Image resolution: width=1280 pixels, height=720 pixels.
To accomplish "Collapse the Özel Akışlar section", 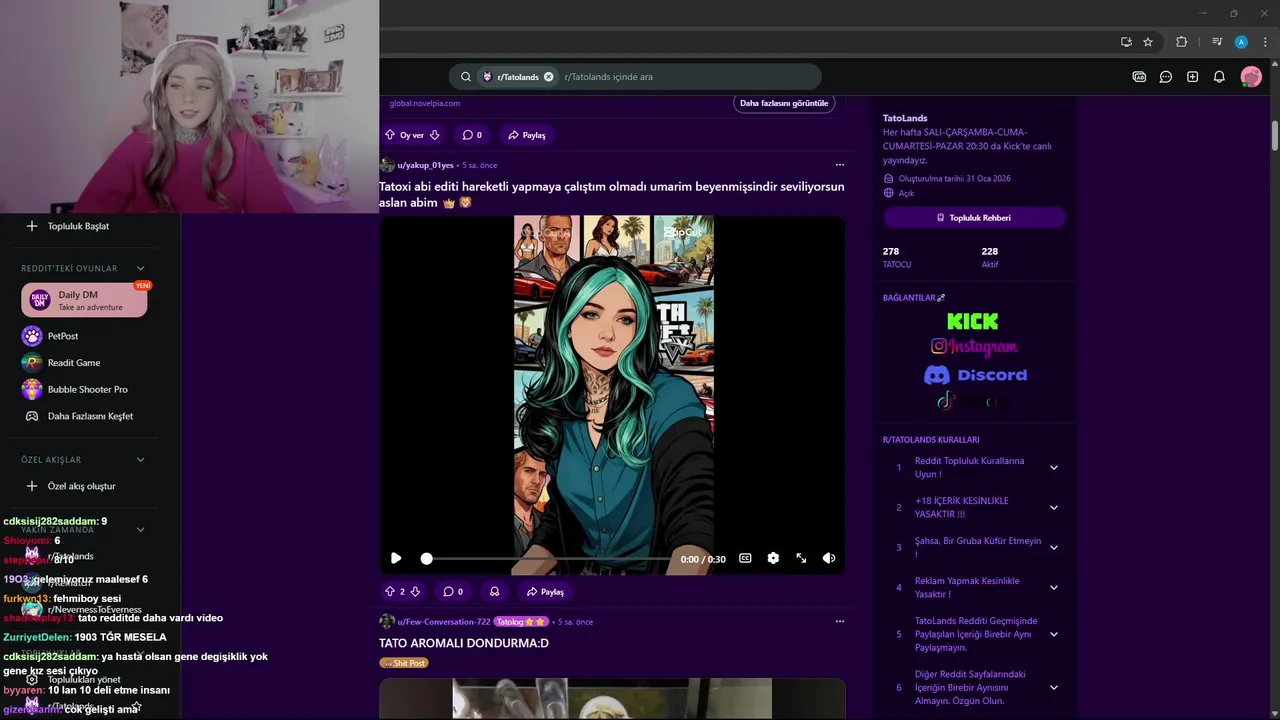I will [x=140, y=460].
